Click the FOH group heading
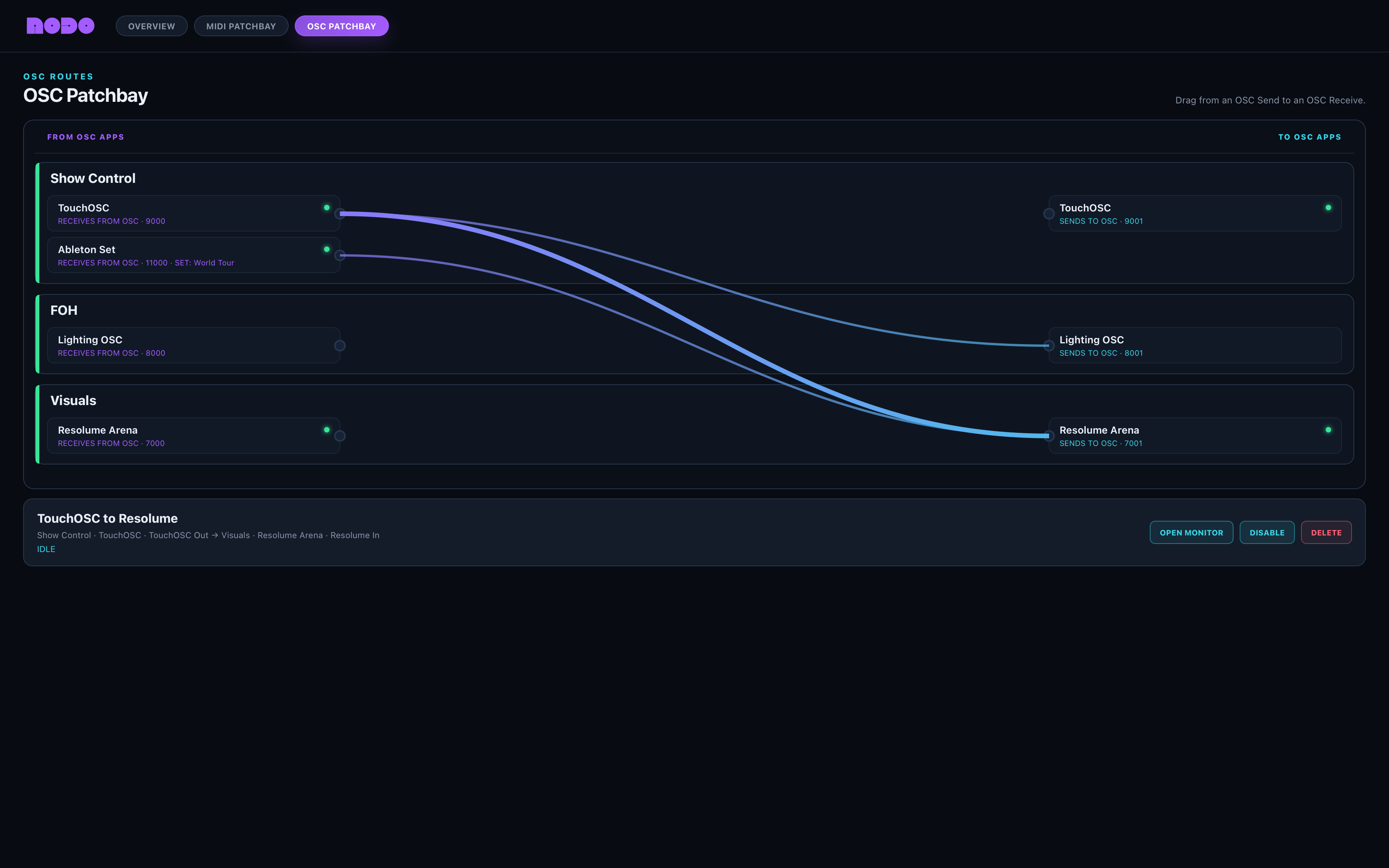Viewport: 1389px width, 868px height. click(64, 311)
